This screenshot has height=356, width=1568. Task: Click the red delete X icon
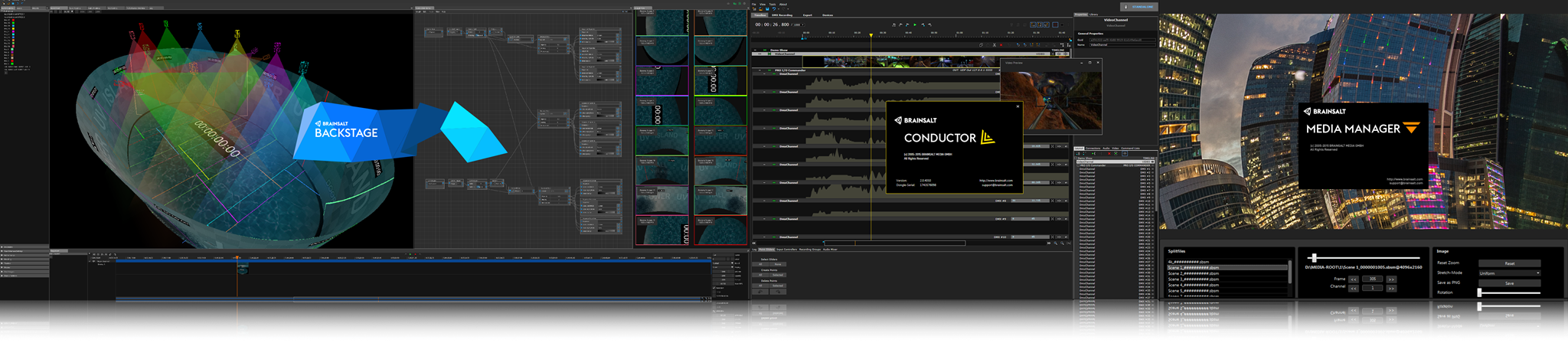pos(1001,44)
